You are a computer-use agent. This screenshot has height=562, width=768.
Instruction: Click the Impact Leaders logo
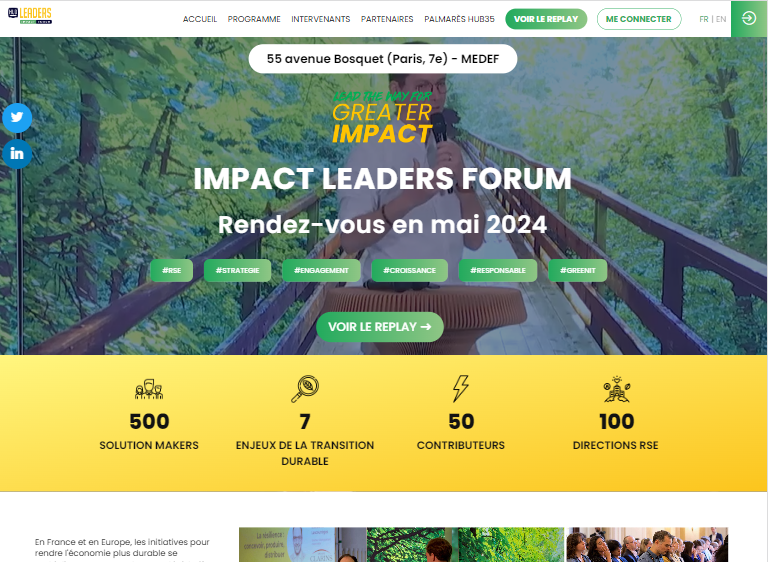pos(30,16)
